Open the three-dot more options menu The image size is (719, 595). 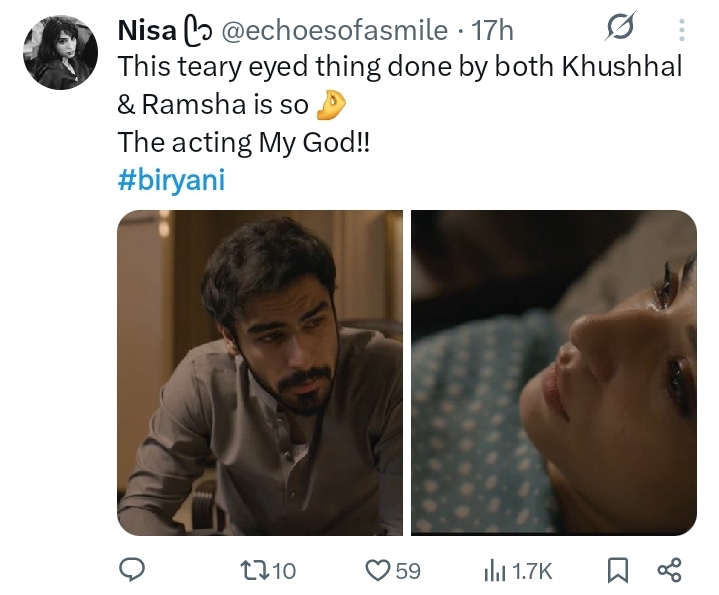(682, 31)
